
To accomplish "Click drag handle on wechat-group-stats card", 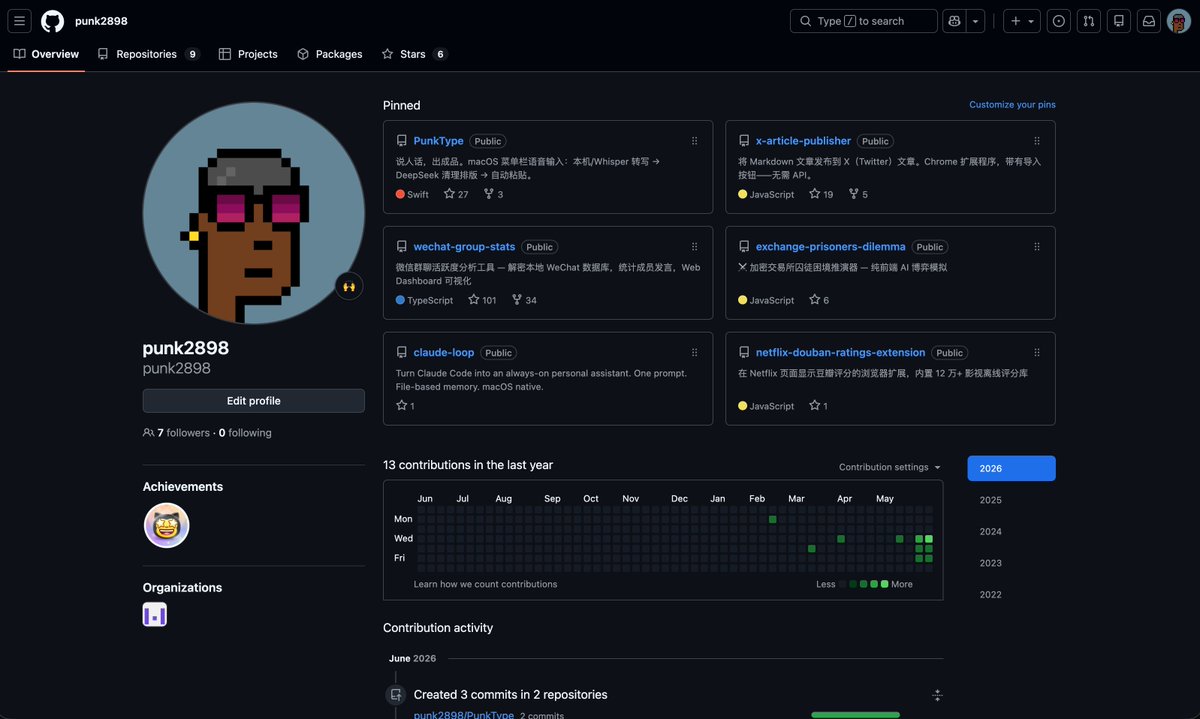I will click(695, 247).
